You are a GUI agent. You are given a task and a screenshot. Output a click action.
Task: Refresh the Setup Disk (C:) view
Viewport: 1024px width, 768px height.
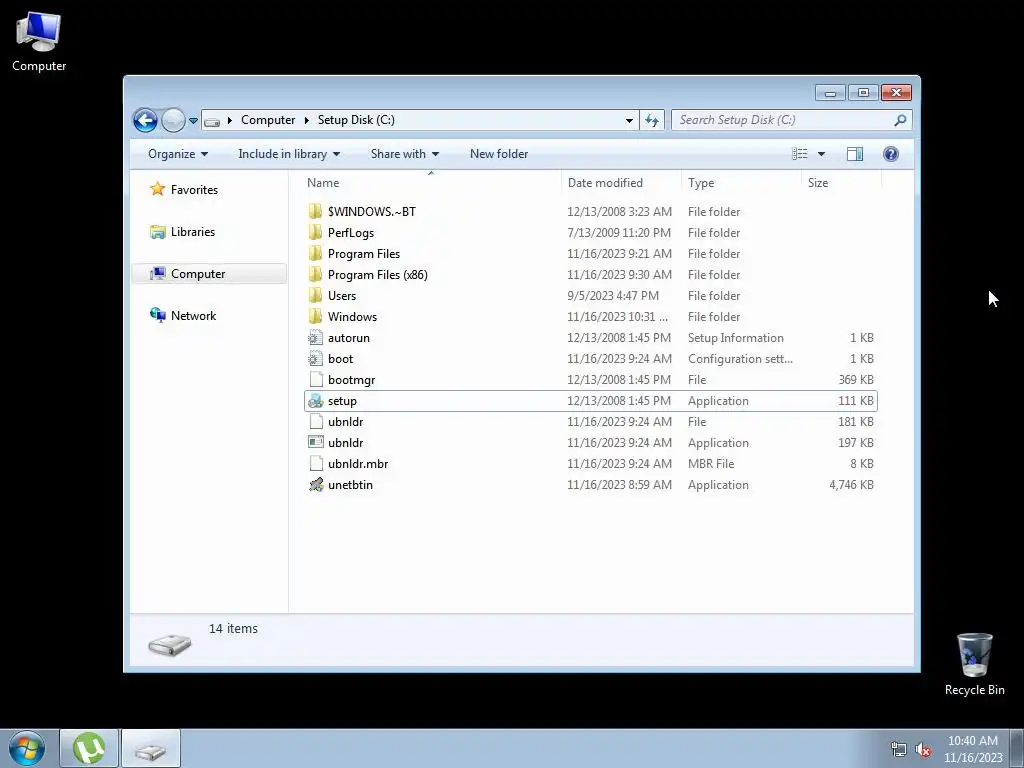[652, 120]
